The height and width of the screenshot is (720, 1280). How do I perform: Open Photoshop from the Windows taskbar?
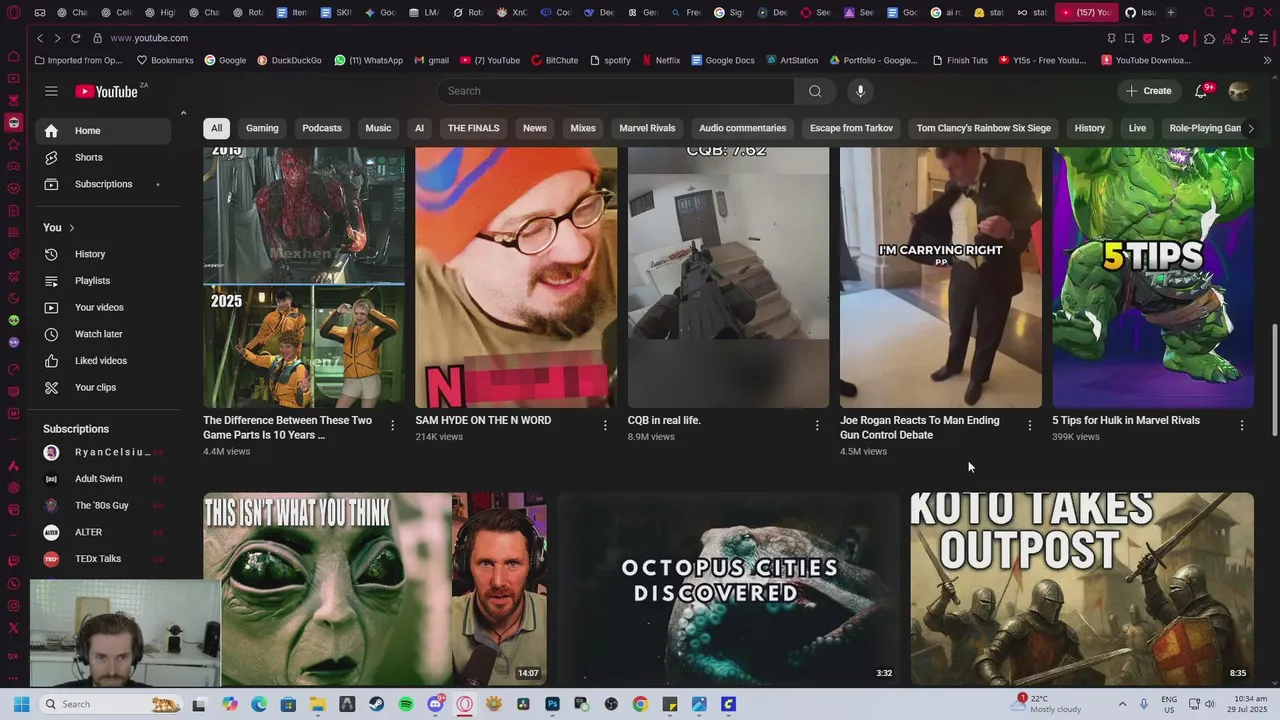click(552, 704)
